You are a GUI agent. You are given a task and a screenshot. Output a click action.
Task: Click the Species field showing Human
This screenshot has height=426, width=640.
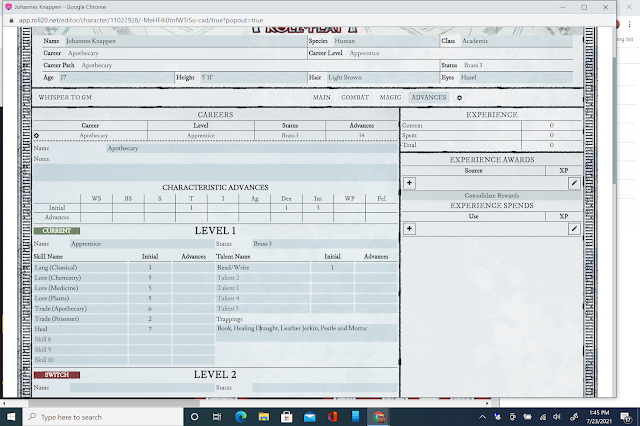pyautogui.click(x=386, y=41)
